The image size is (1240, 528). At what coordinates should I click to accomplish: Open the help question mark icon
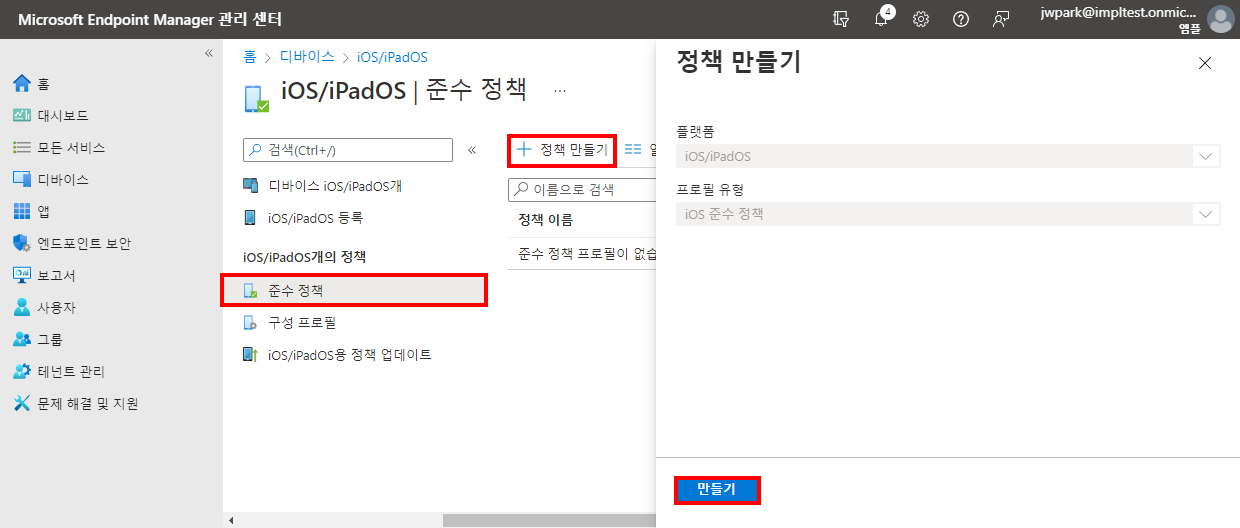pos(961,19)
